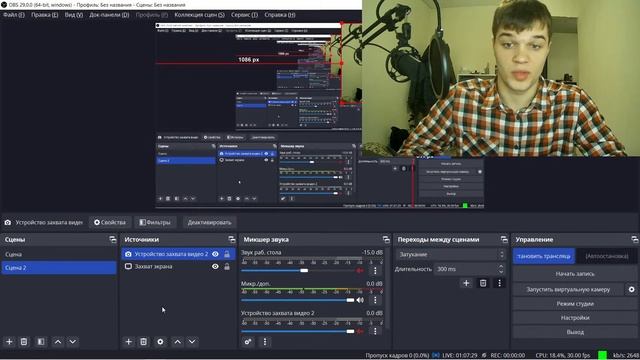Move selected scene up

pos(58,342)
